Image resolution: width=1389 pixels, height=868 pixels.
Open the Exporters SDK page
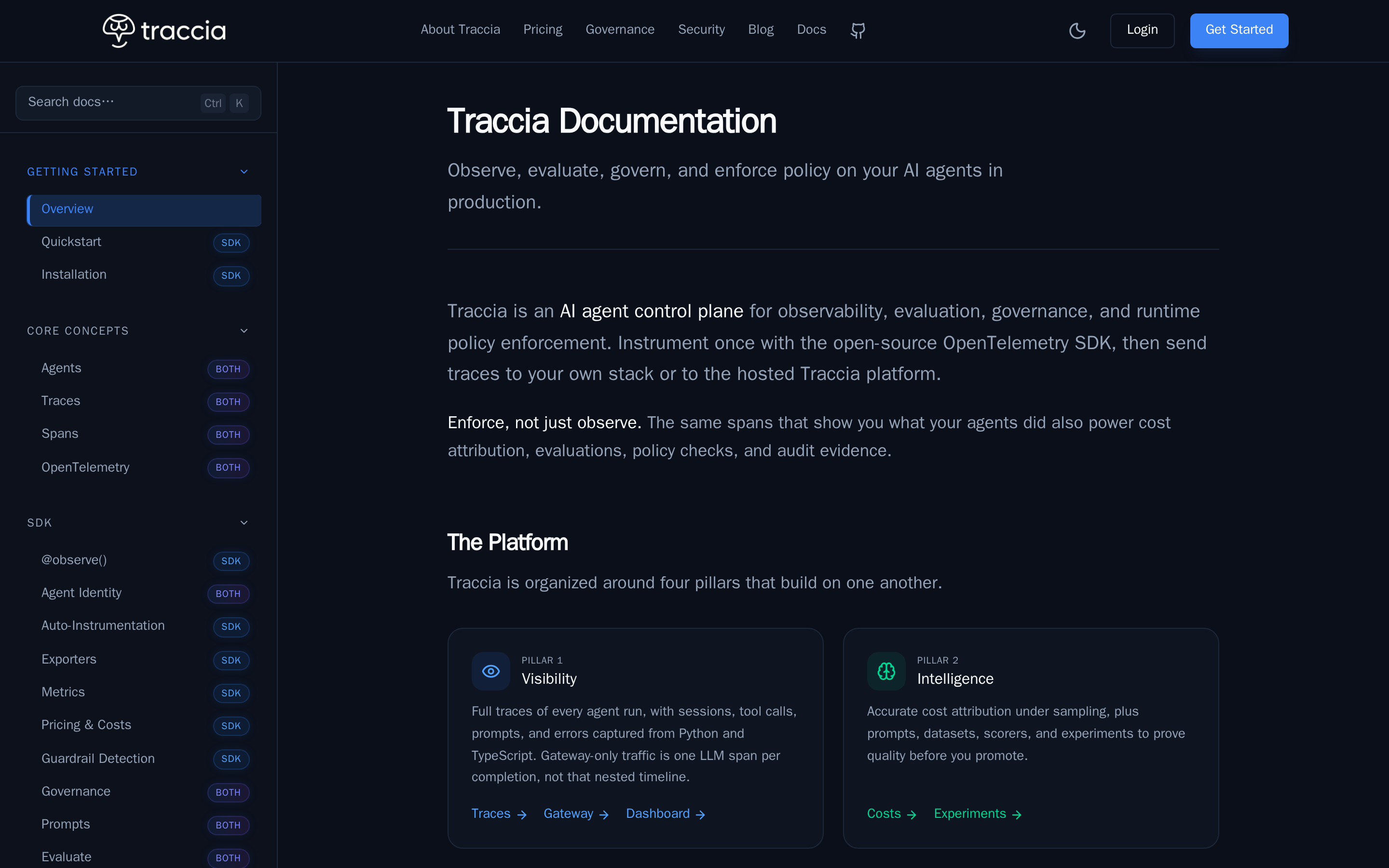(144, 660)
